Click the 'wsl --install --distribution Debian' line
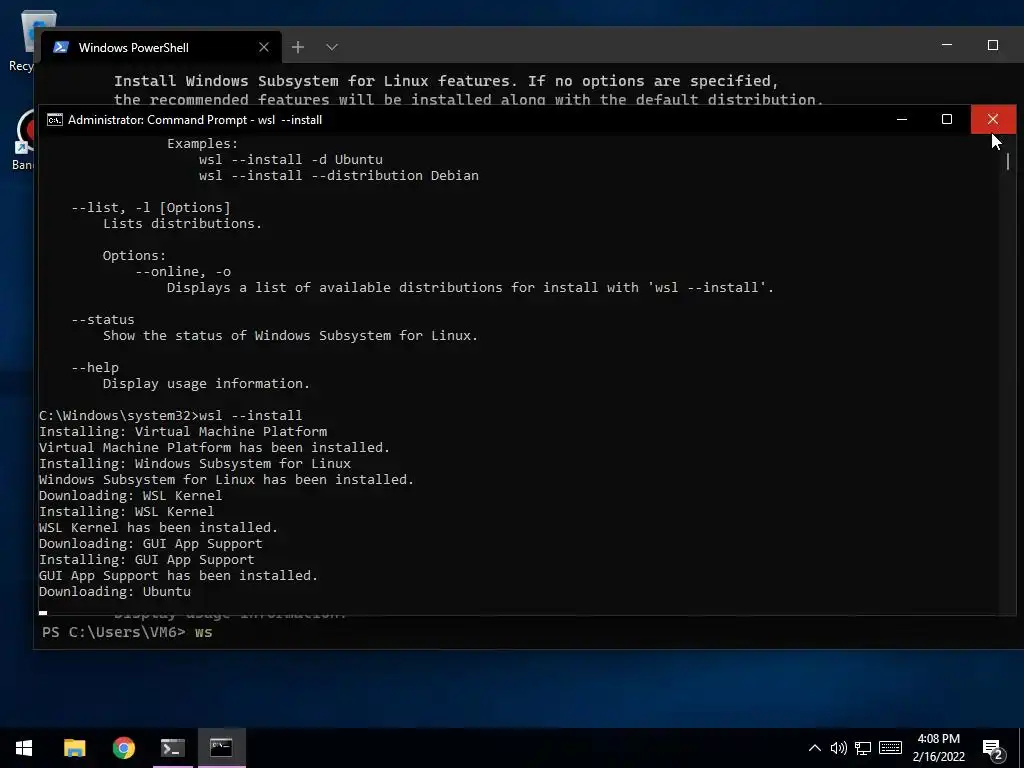Screen dimensions: 1024x768 338,176
